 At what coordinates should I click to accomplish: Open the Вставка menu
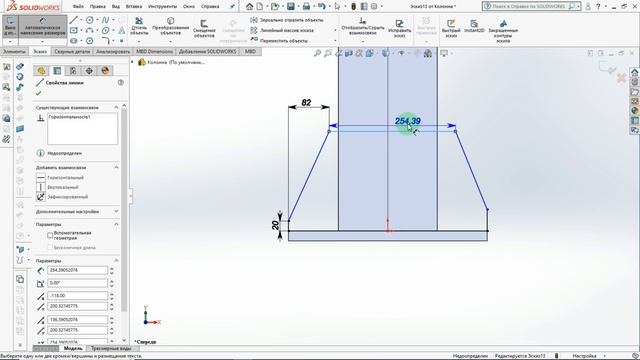pyautogui.click(x=134, y=7)
